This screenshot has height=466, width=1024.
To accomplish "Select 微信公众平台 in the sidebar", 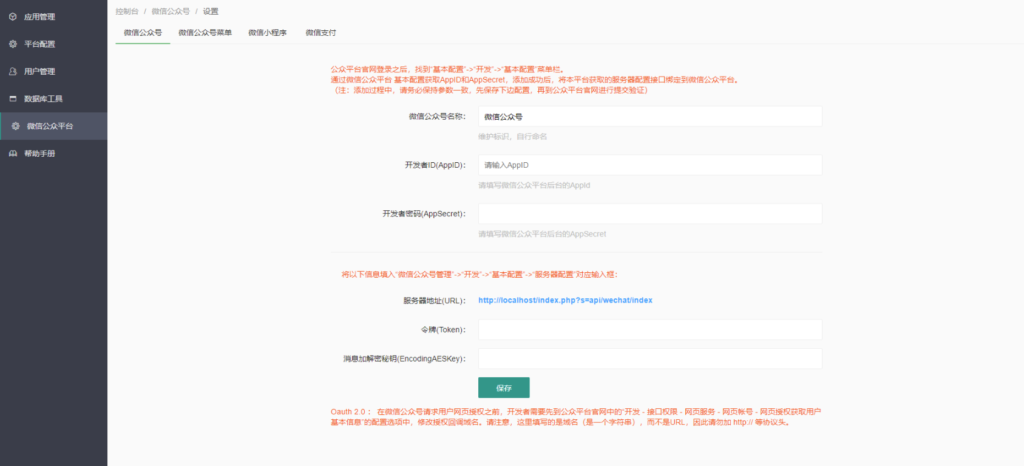I will click(x=54, y=126).
